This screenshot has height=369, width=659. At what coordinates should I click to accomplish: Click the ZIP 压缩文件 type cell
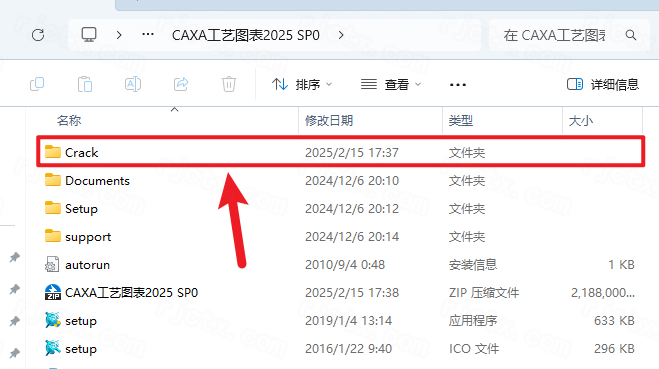point(484,293)
